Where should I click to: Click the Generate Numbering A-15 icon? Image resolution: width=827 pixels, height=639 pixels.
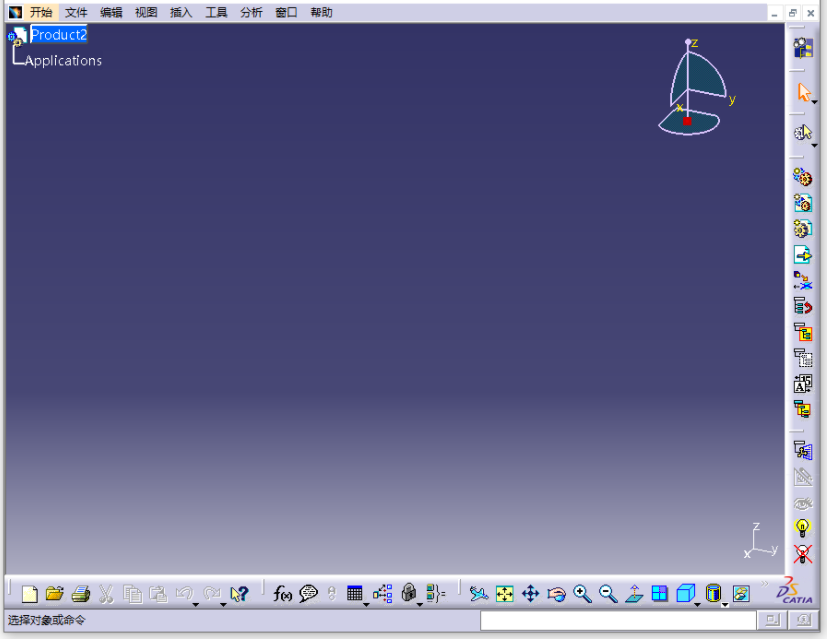pos(803,384)
